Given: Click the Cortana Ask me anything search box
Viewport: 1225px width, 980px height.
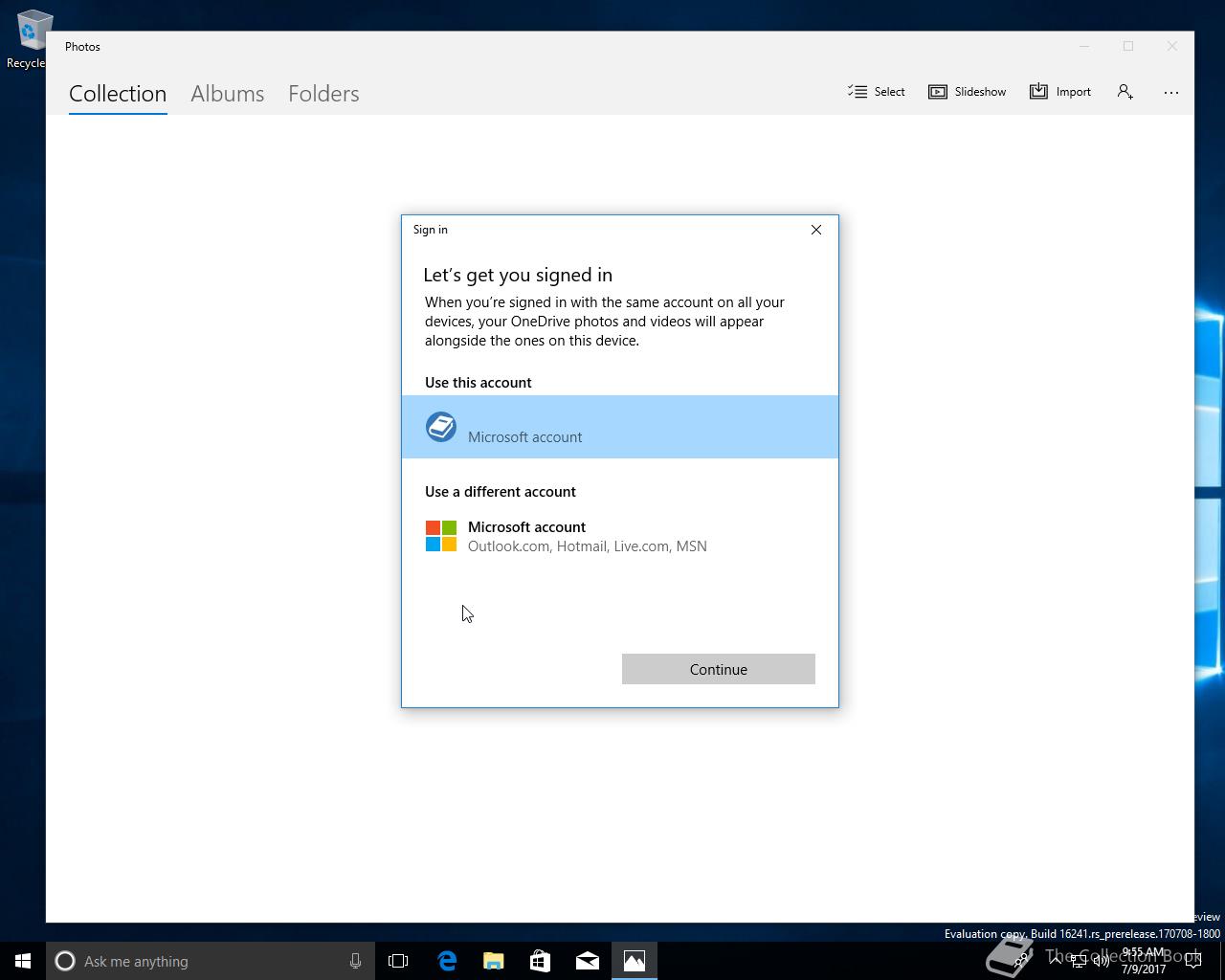Looking at the screenshot, I should [x=211, y=961].
